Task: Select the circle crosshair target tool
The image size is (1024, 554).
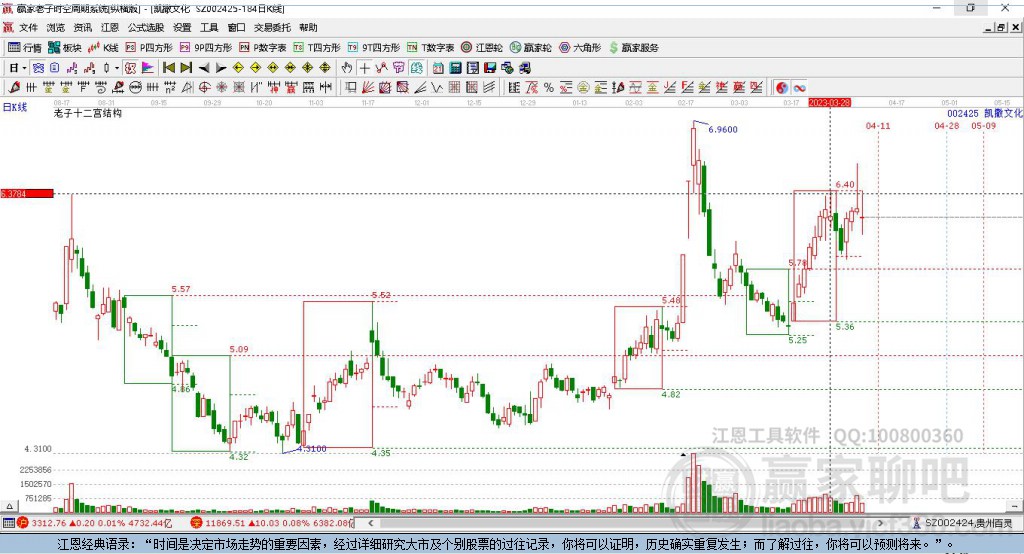Action: [204, 88]
